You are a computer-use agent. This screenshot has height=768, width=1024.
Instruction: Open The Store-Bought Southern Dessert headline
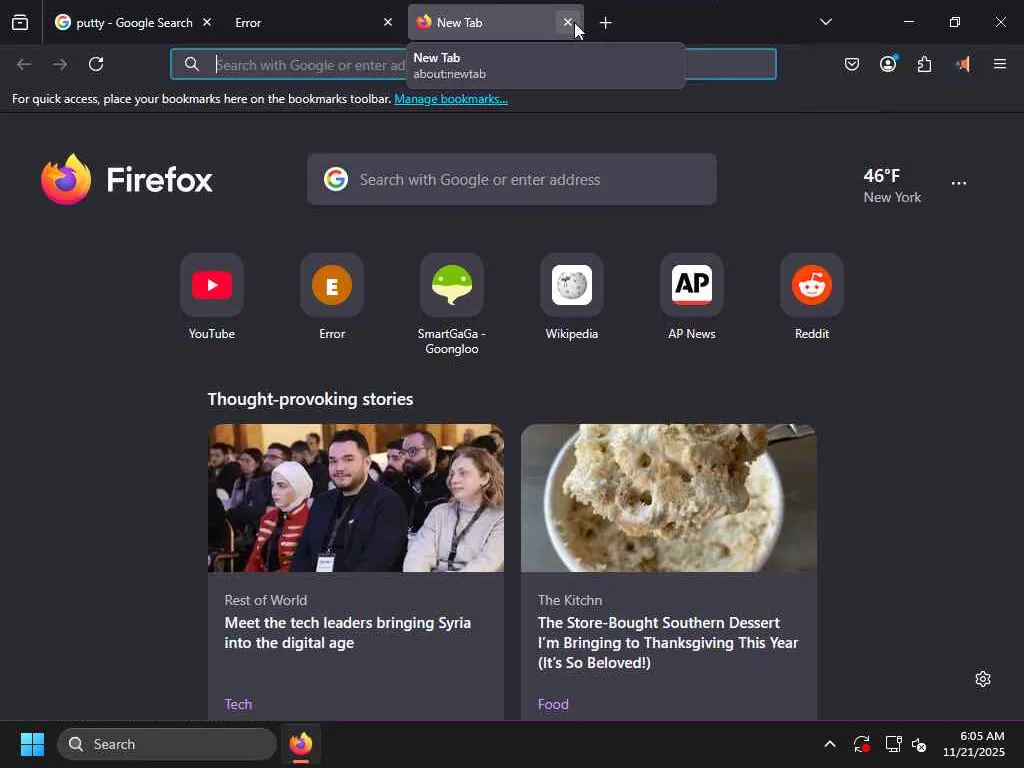667,643
